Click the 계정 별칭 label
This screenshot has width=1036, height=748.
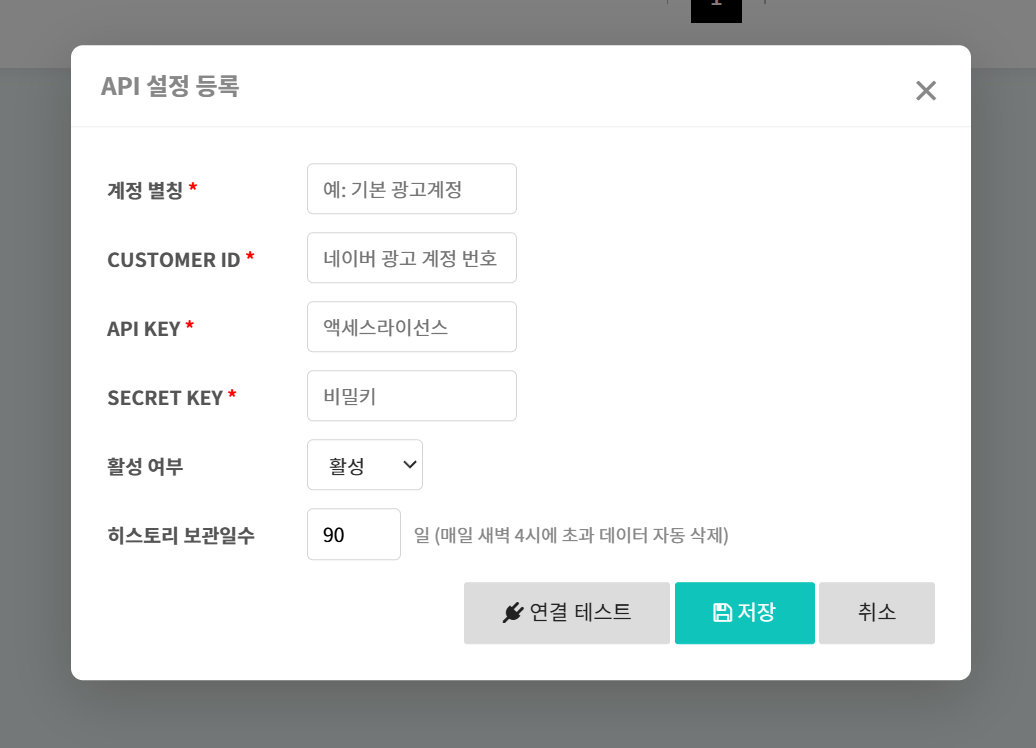(145, 190)
